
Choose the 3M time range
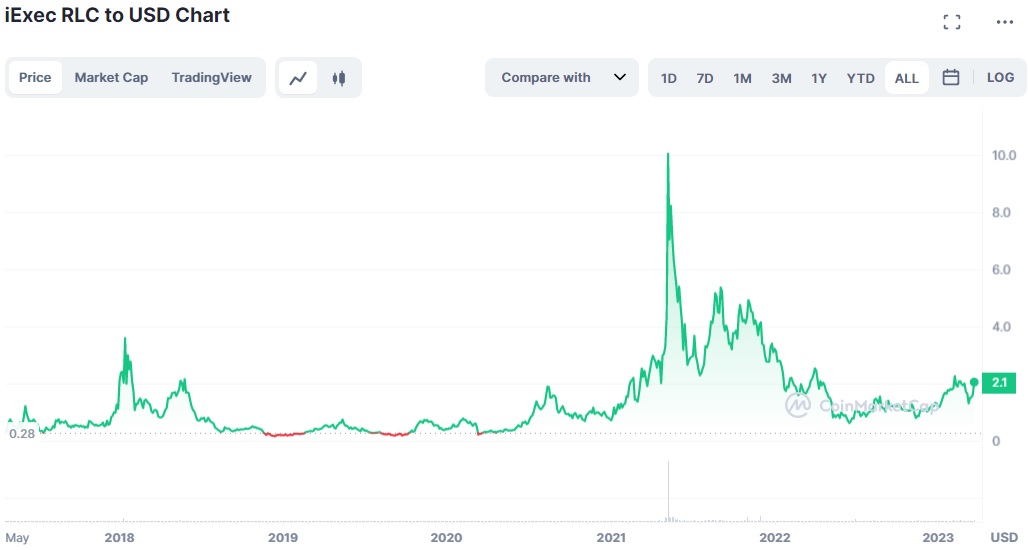point(781,79)
